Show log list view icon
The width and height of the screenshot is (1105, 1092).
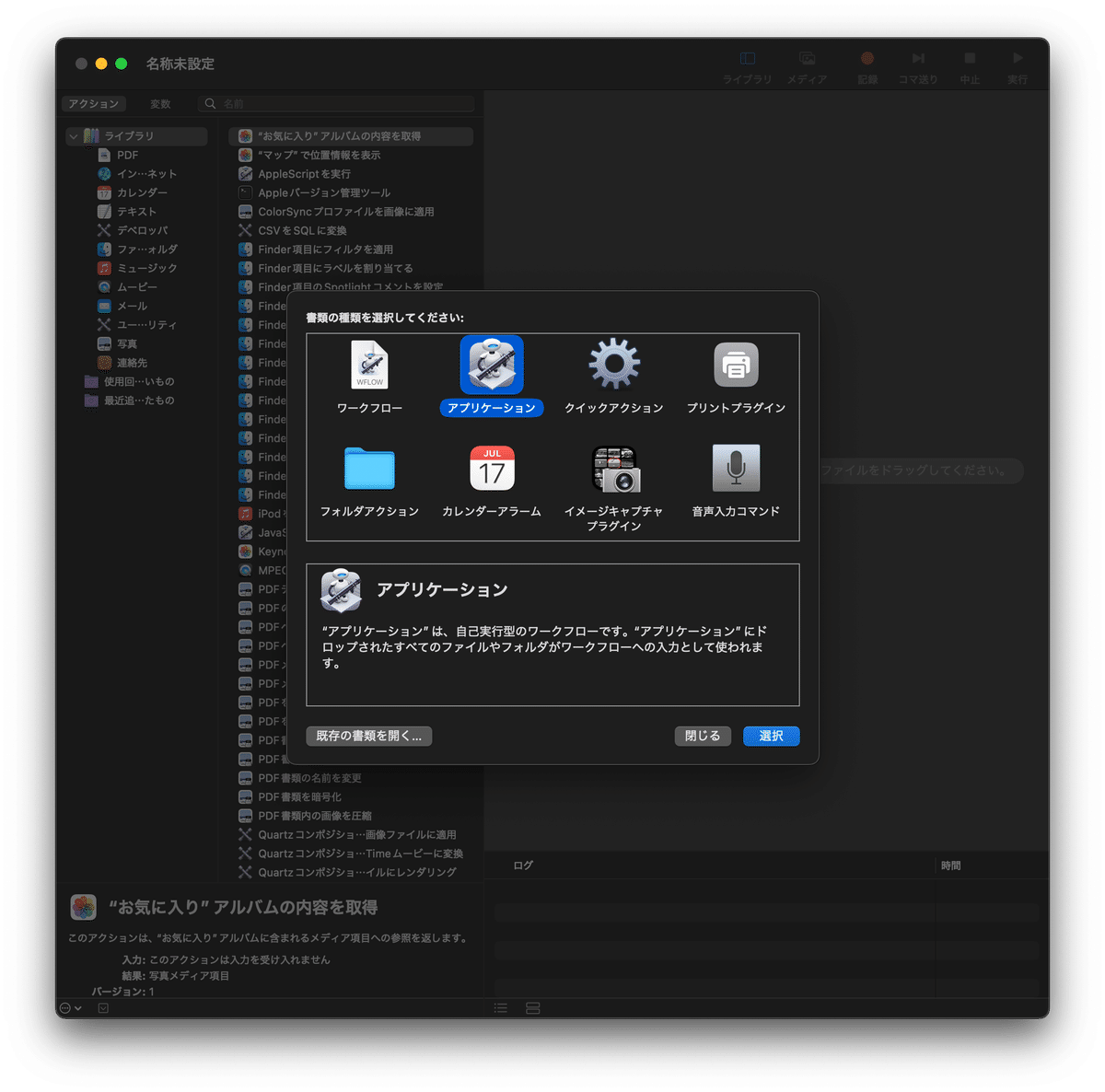tap(501, 1008)
